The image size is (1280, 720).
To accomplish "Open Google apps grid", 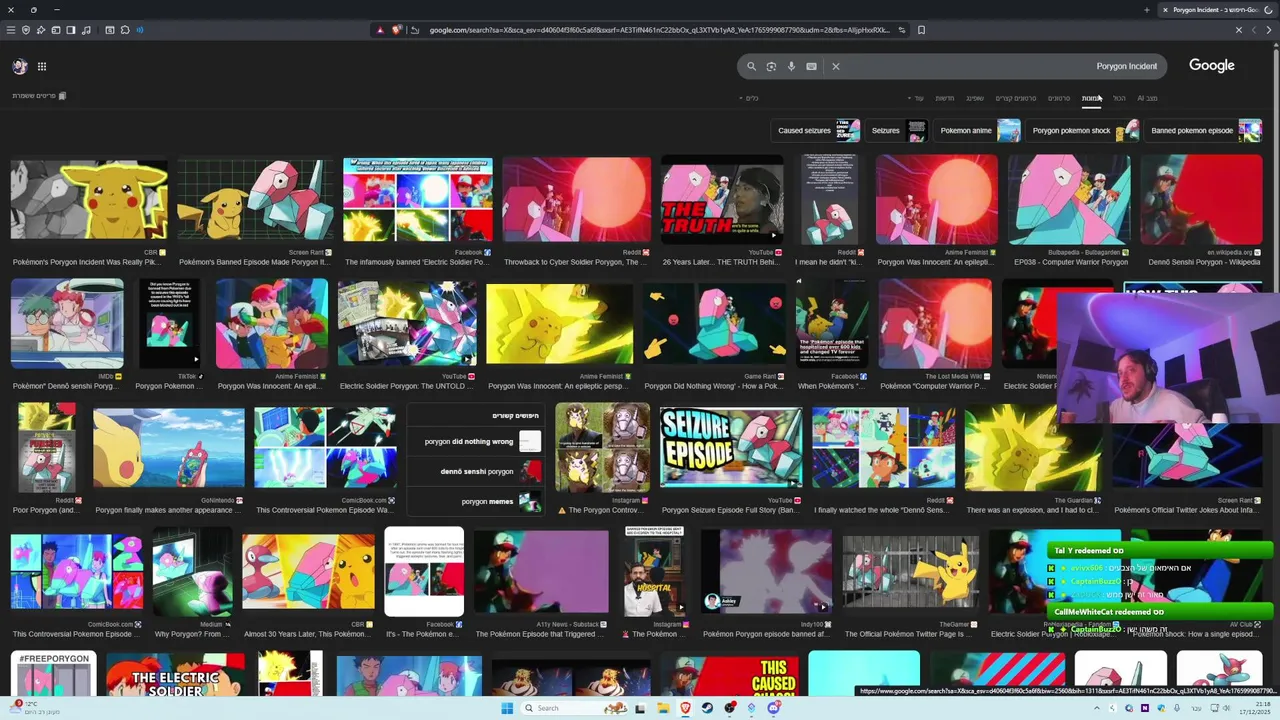I will pyautogui.click(x=42, y=66).
